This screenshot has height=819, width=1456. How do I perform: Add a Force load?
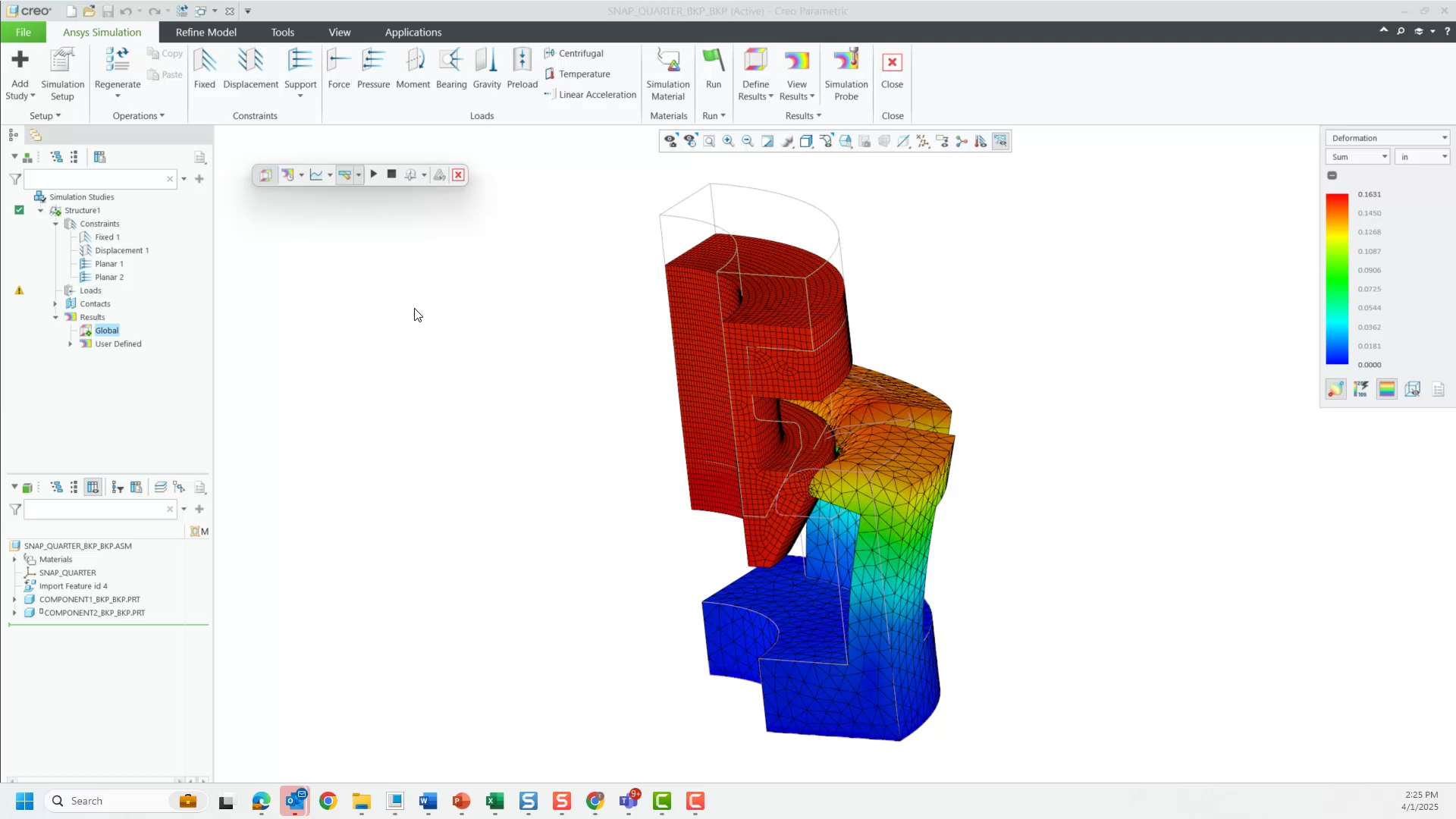[x=339, y=69]
